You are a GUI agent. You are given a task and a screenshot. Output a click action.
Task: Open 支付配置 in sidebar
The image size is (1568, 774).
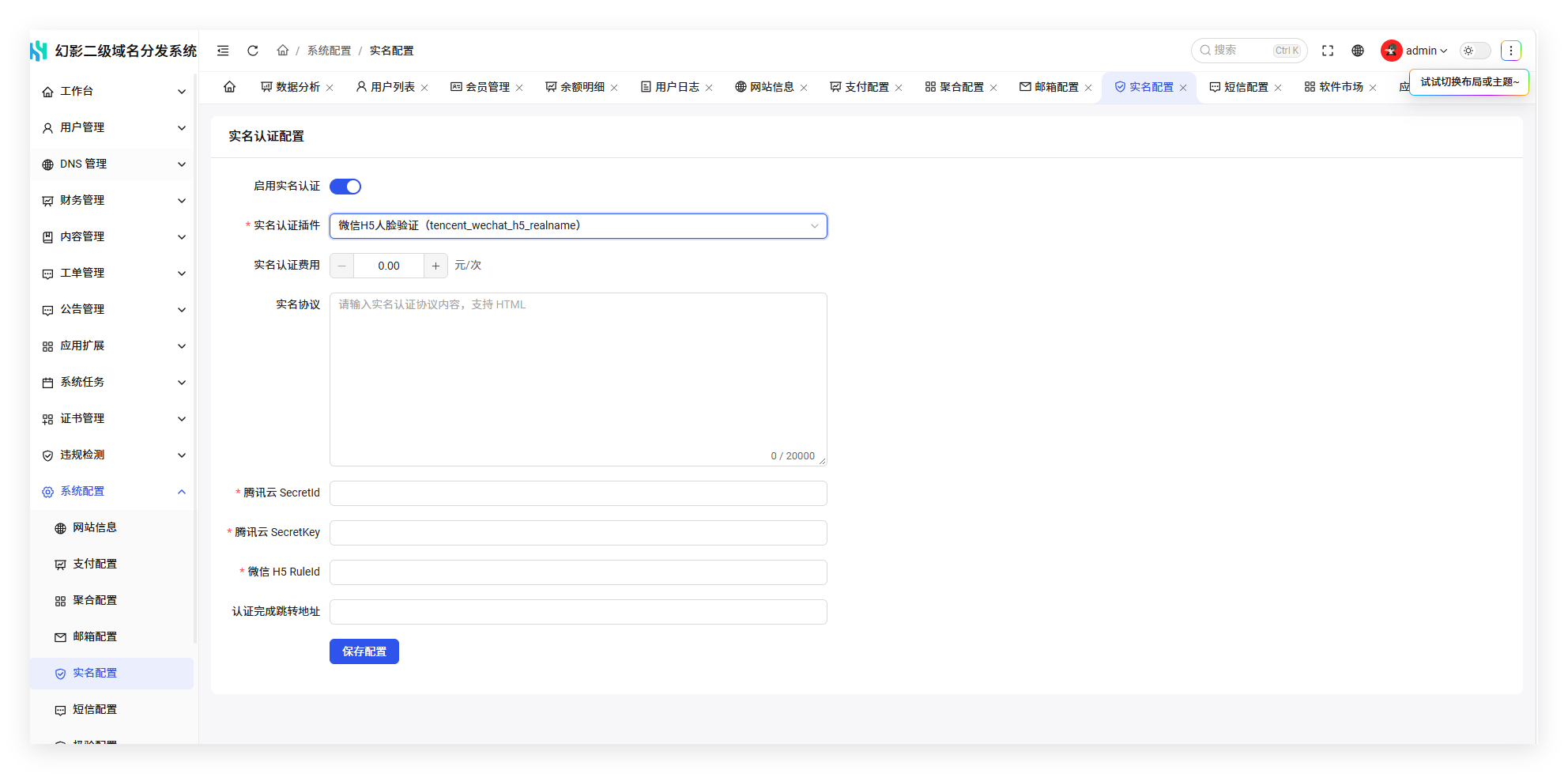(x=111, y=564)
